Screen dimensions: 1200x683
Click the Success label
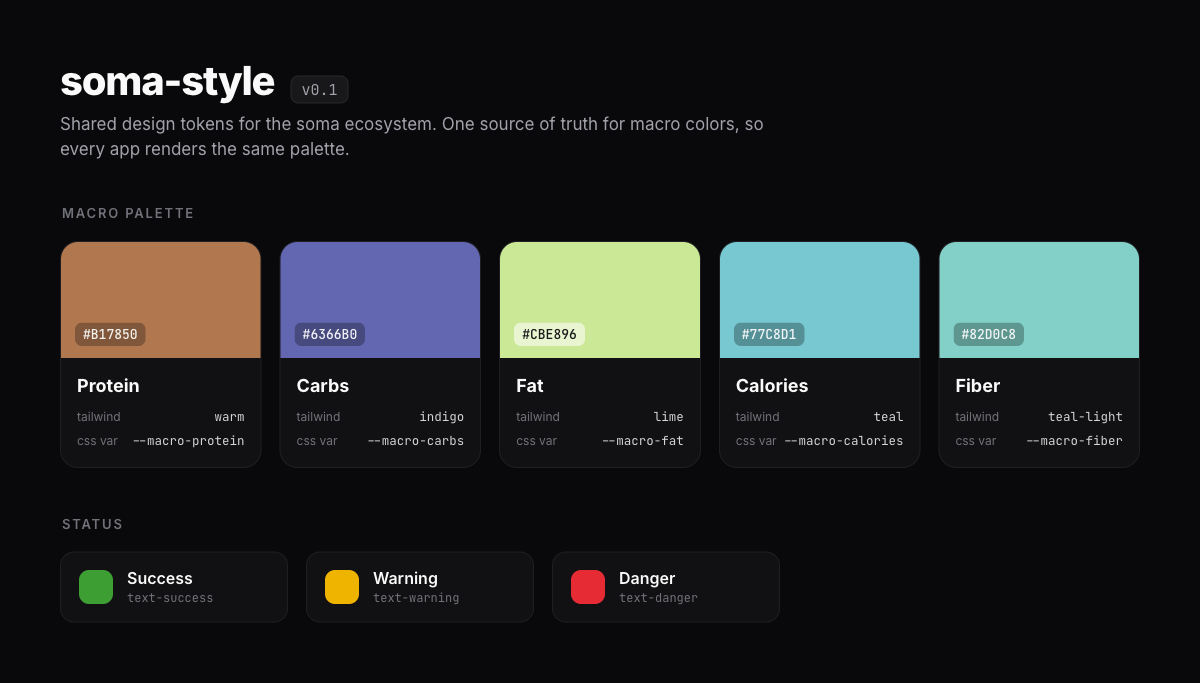pos(160,578)
